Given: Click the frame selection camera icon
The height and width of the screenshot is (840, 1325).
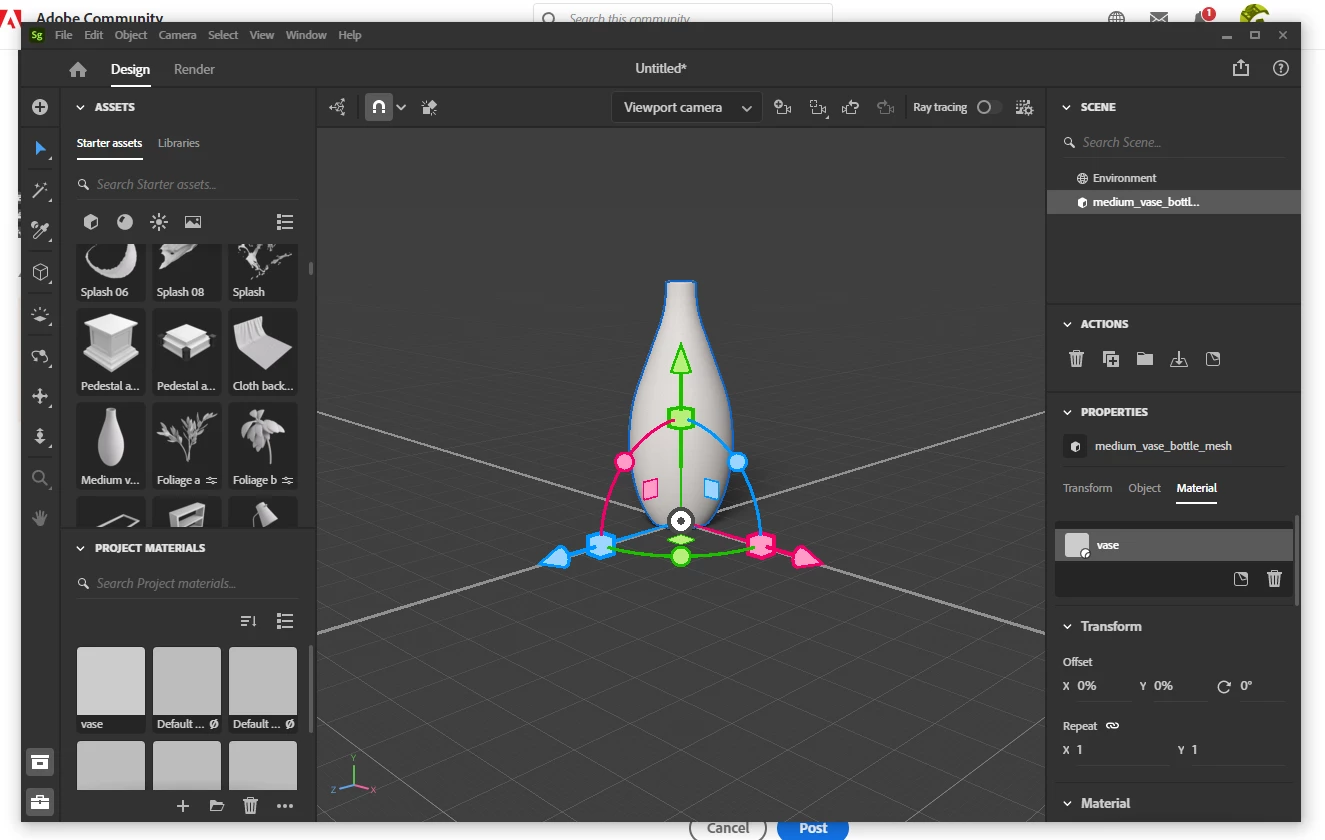Looking at the screenshot, I should click(x=818, y=107).
